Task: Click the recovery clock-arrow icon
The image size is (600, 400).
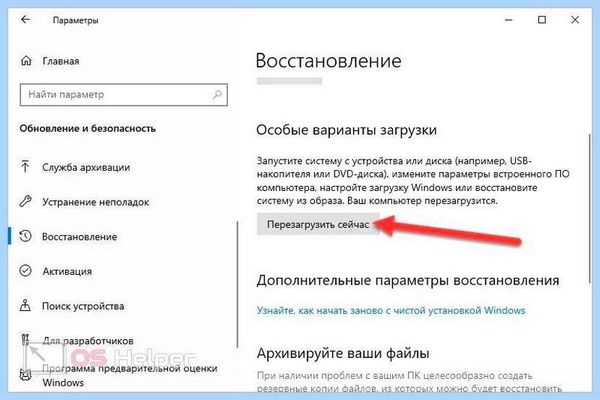Action: click(26, 236)
